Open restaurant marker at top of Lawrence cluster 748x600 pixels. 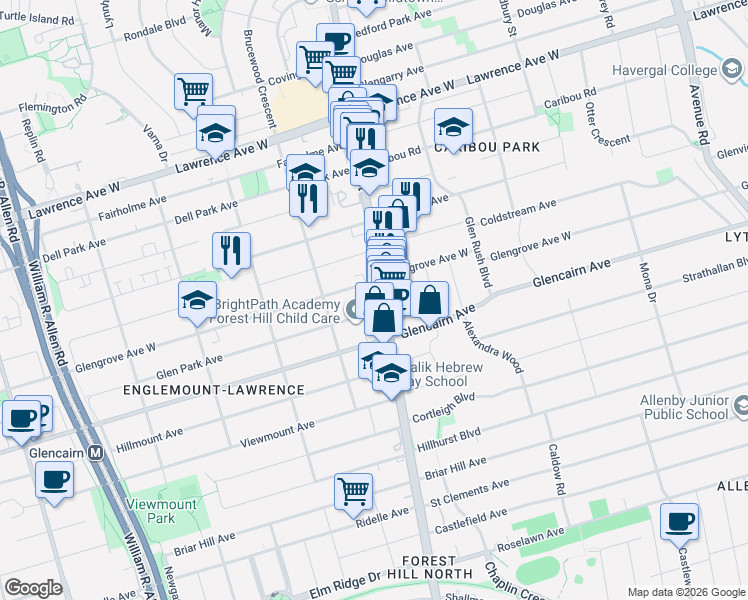tap(366, 138)
